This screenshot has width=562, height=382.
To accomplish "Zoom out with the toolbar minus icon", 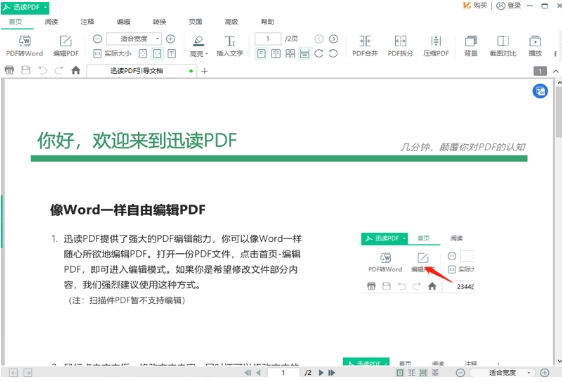I will point(97,39).
